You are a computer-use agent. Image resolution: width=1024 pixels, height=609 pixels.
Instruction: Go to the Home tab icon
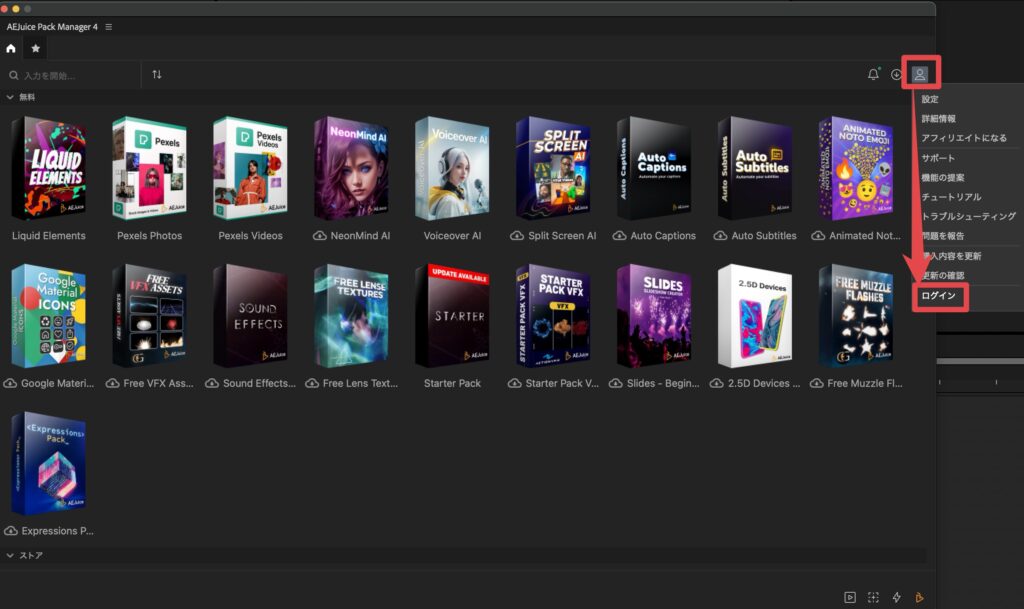coord(11,48)
